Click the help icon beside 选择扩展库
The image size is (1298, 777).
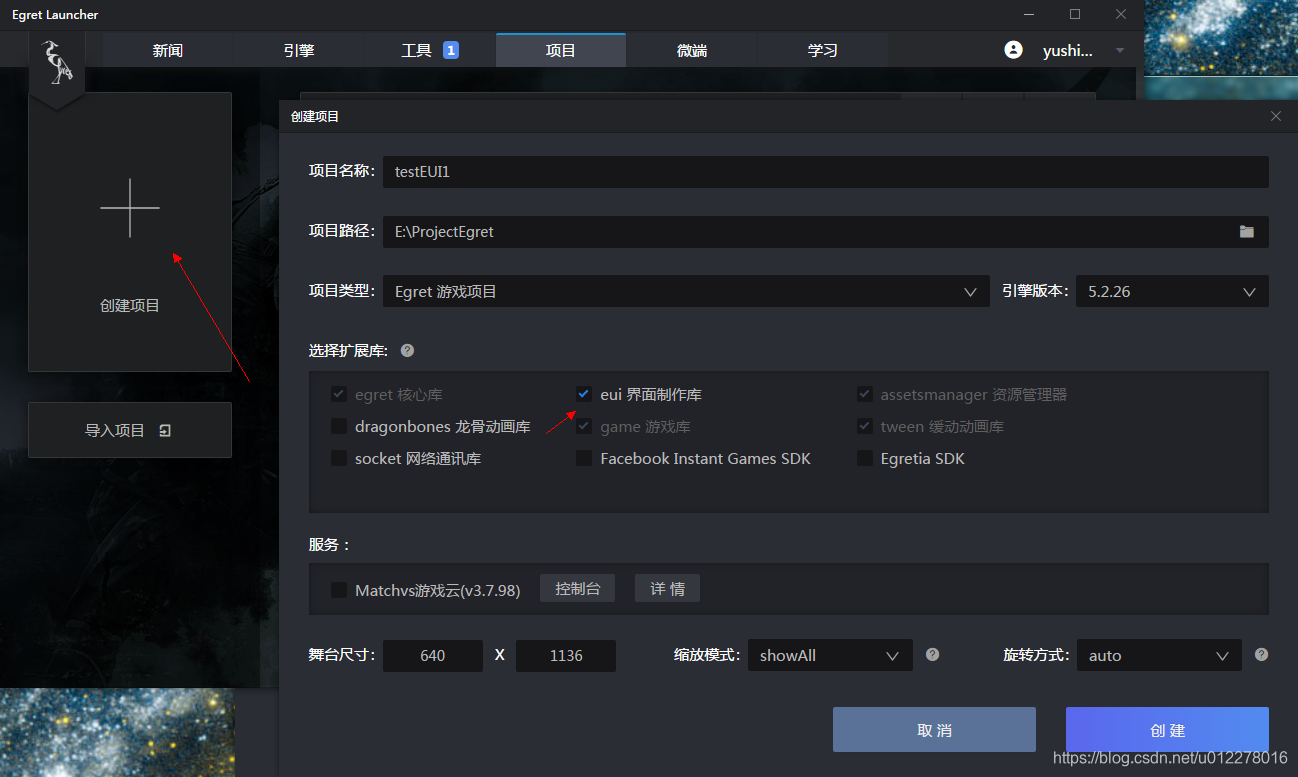(x=406, y=350)
